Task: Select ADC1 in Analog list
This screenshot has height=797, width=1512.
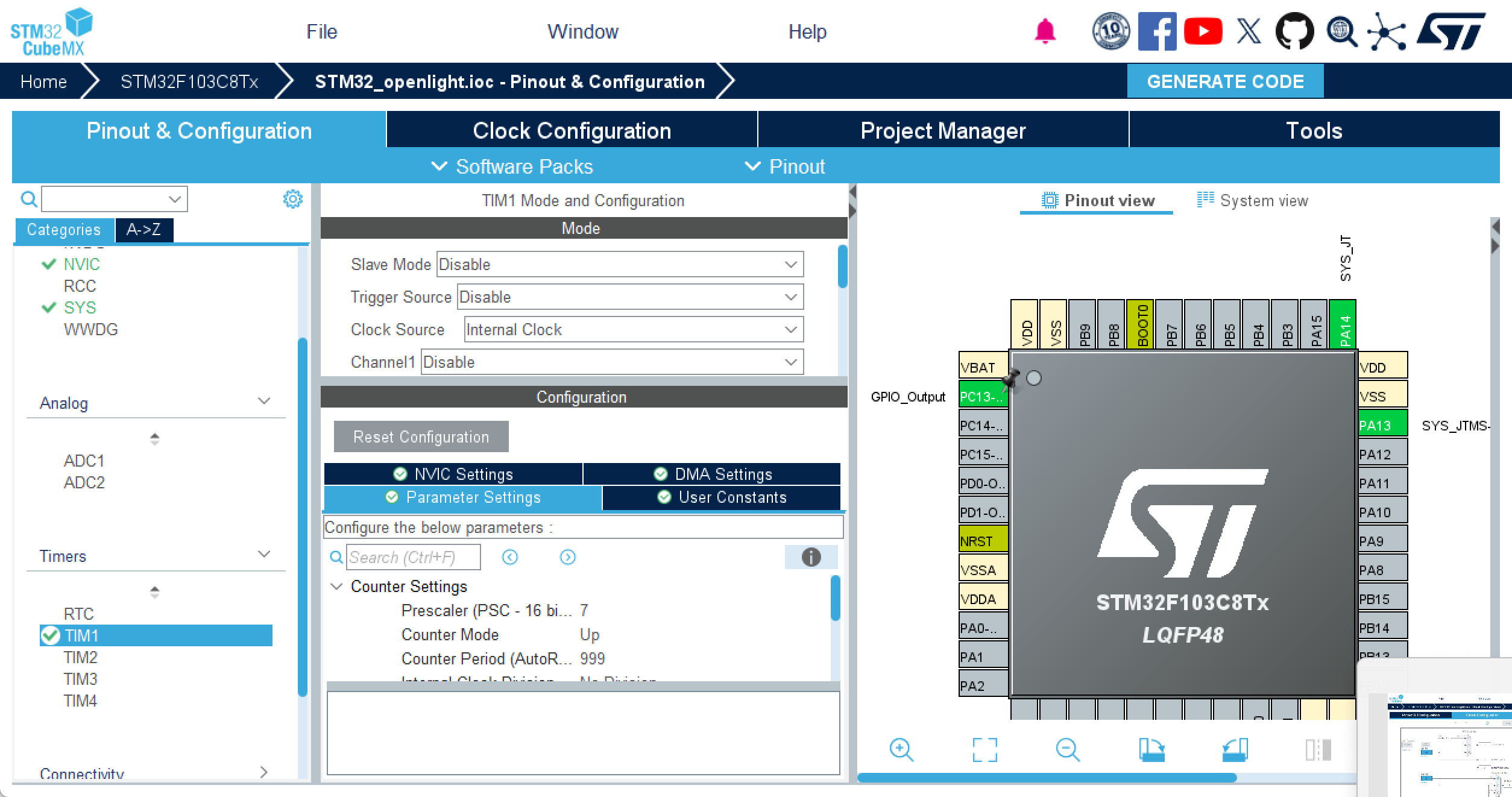Action: 84,461
